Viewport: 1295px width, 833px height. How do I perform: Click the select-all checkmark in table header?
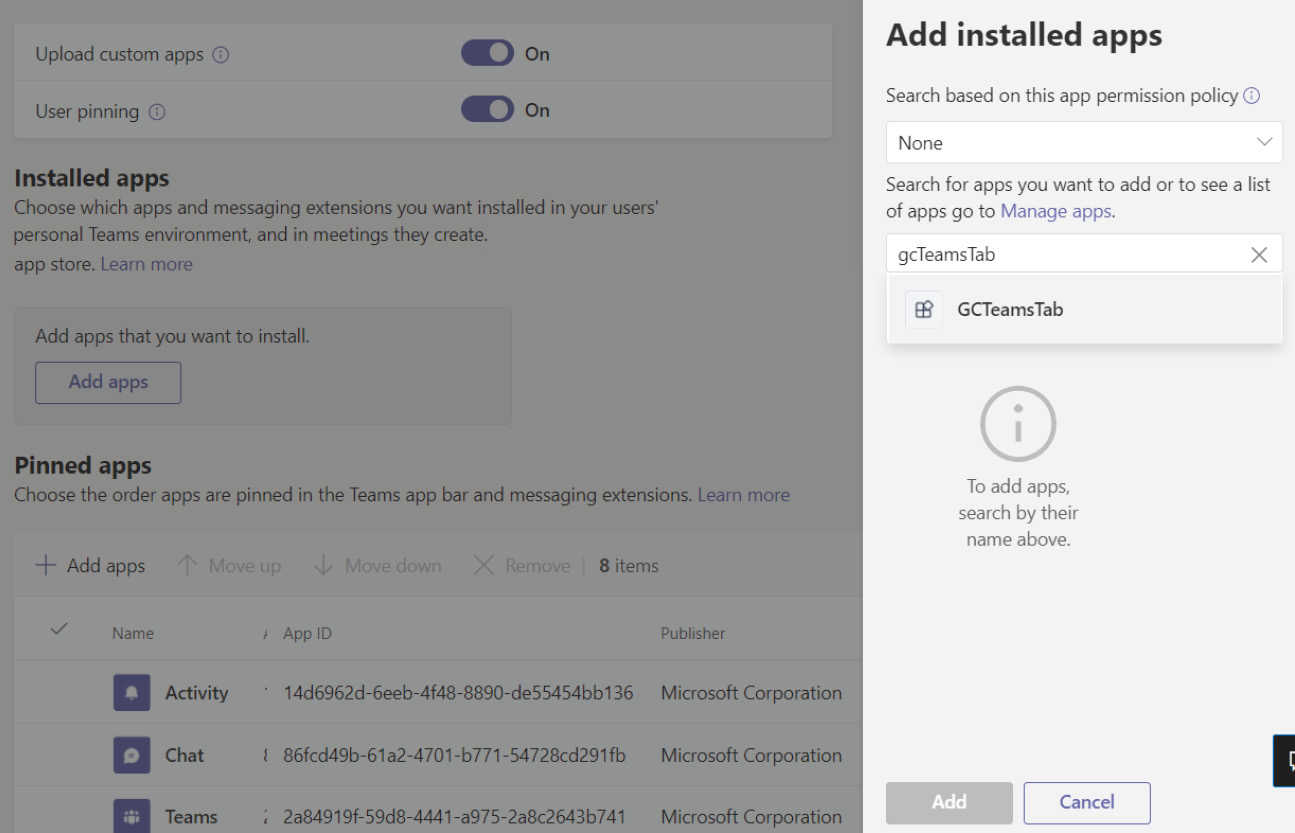(x=59, y=629)
